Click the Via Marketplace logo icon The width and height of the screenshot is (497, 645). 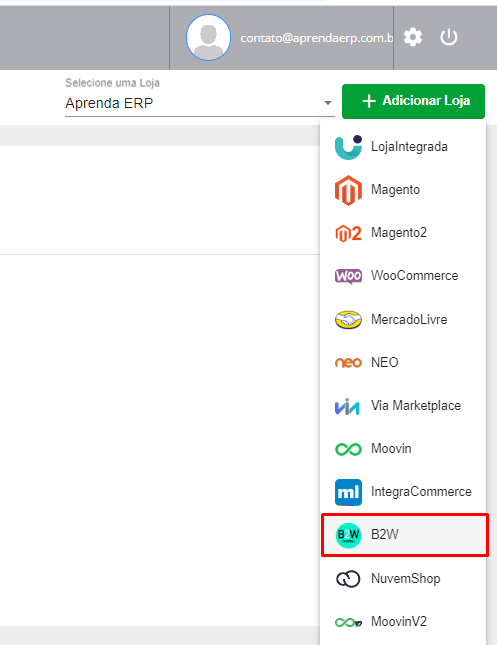tap(347, 406)
